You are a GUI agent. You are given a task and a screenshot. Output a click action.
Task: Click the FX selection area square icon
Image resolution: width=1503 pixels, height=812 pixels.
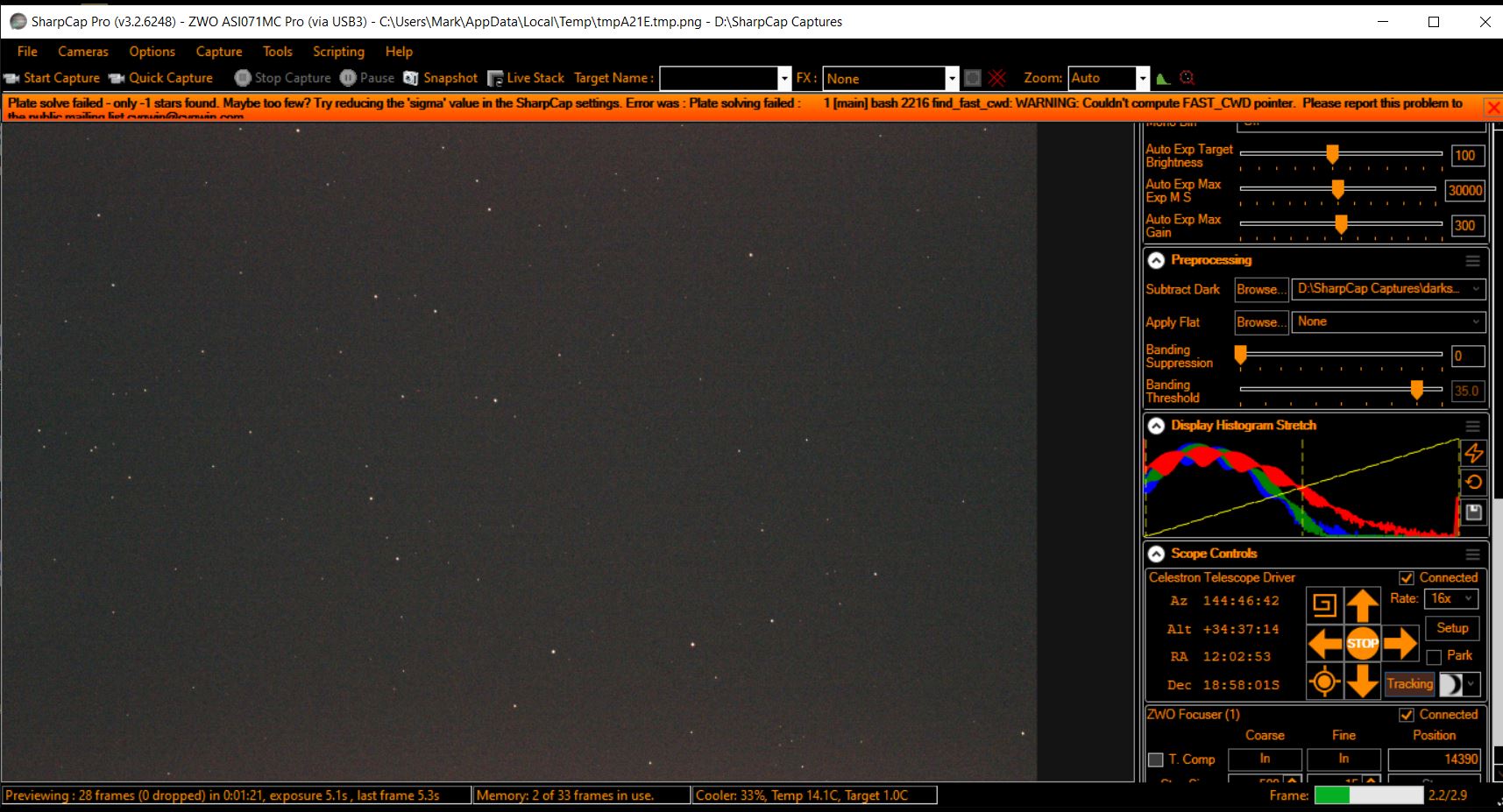click(973, 78)
